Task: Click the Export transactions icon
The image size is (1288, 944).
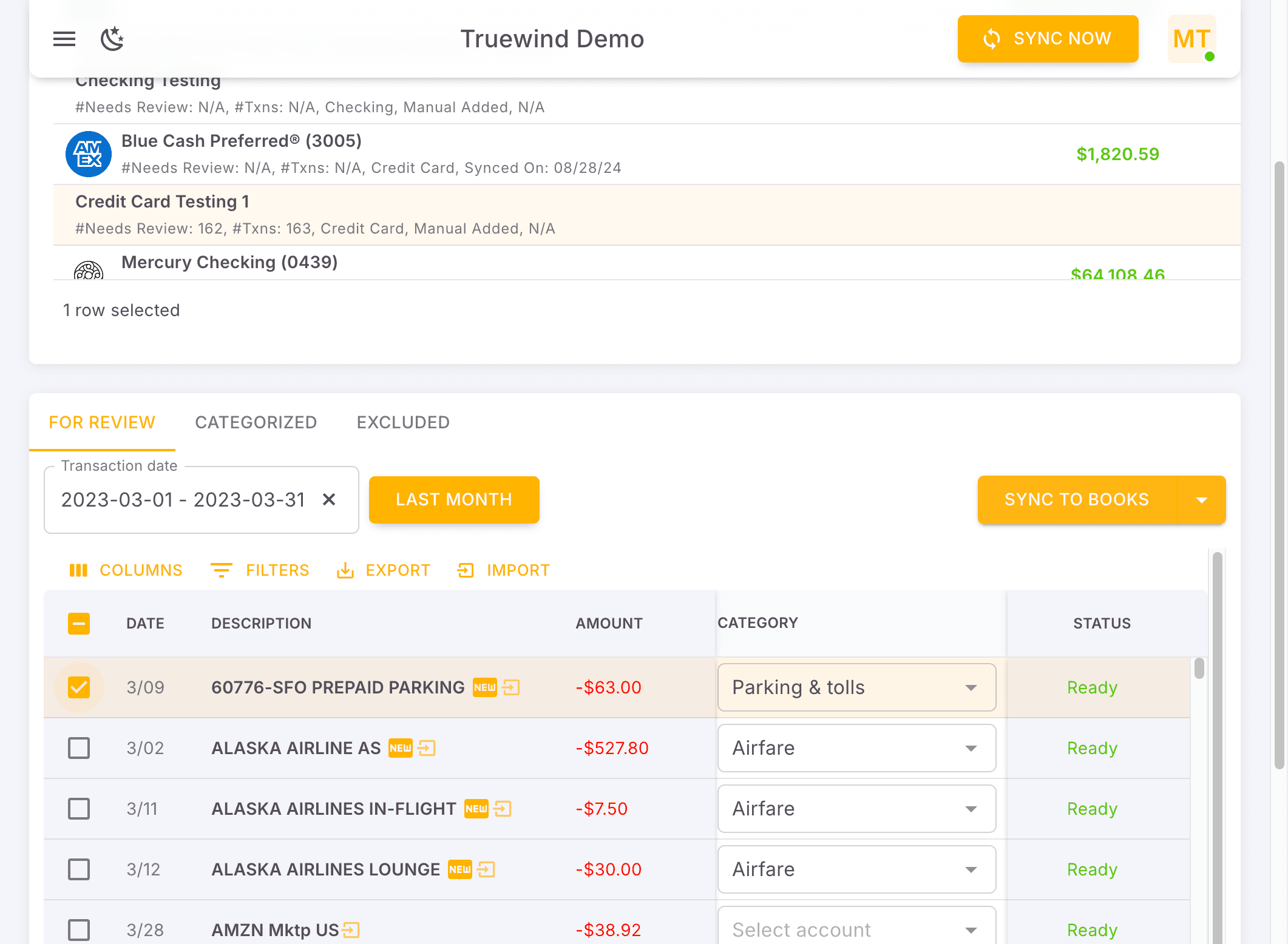Action: click(x=345, y=570)
